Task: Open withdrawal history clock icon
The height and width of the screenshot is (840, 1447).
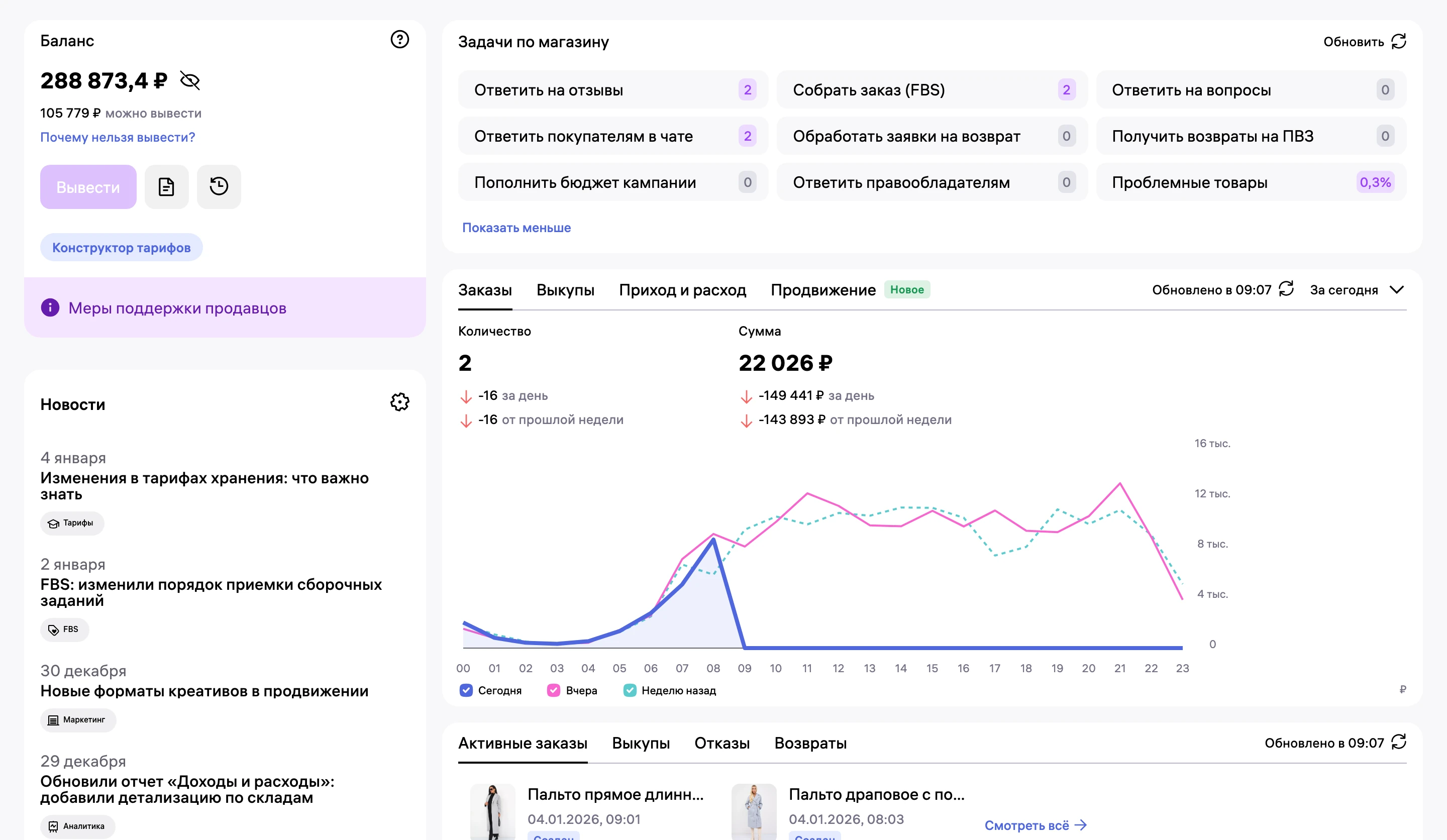Action: pyautogui.click(x=219, y=186)
